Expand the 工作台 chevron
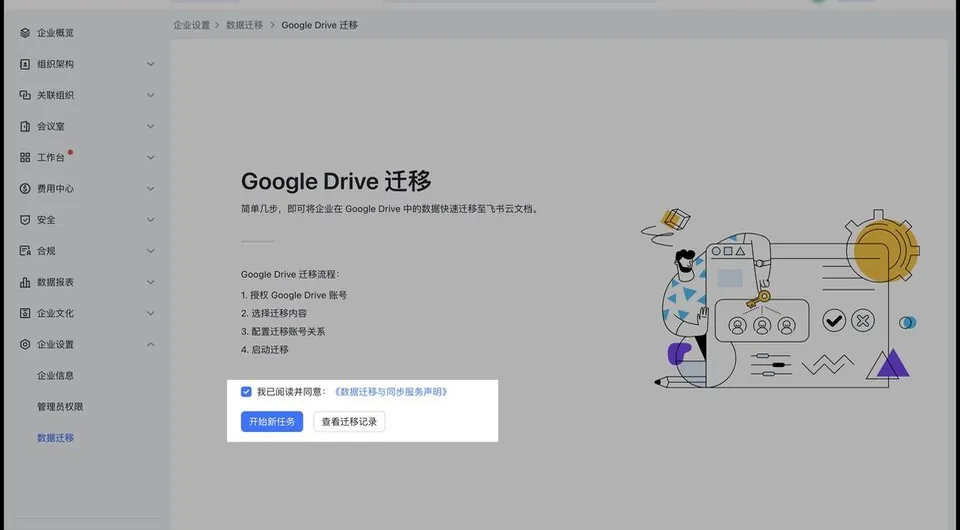 [151, 157]
